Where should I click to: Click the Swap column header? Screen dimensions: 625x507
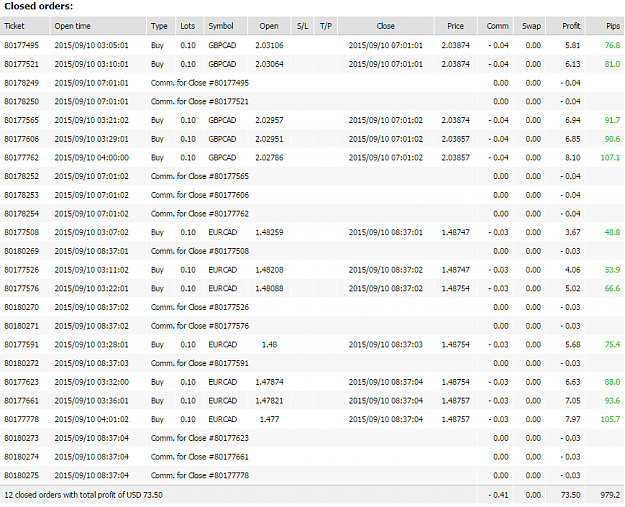click(x=530, y=26)
